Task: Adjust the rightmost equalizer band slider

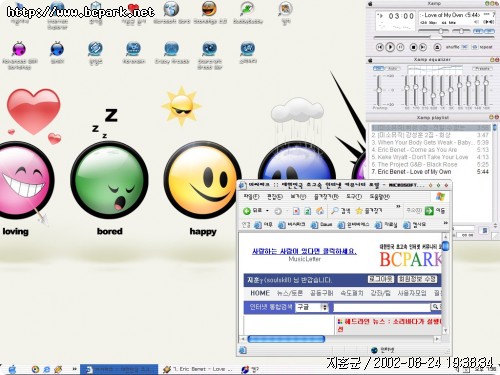Action: pyautogui.click(x=486, y=90)
